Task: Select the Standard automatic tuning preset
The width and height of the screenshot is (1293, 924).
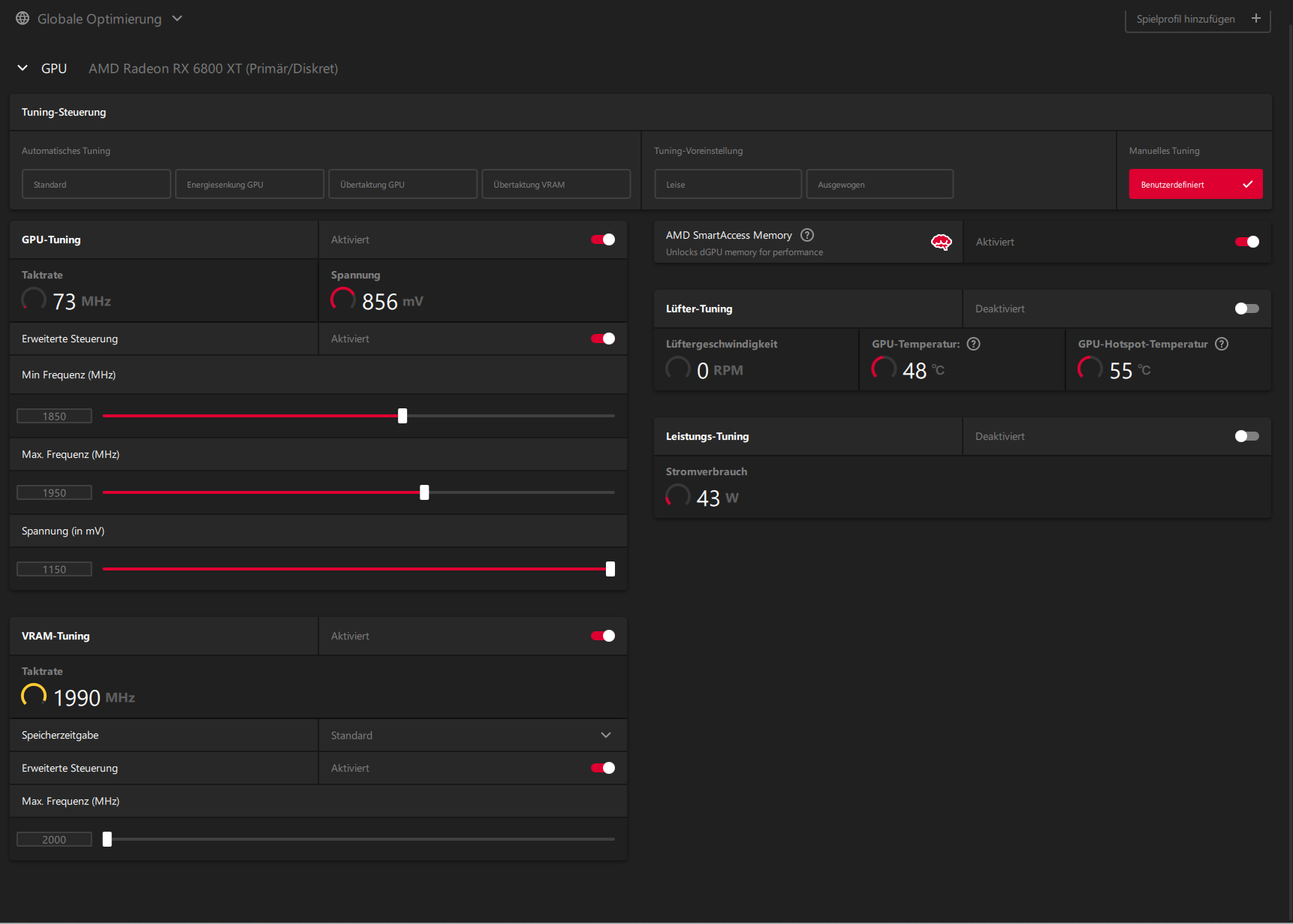Action: tap(96, 184)
